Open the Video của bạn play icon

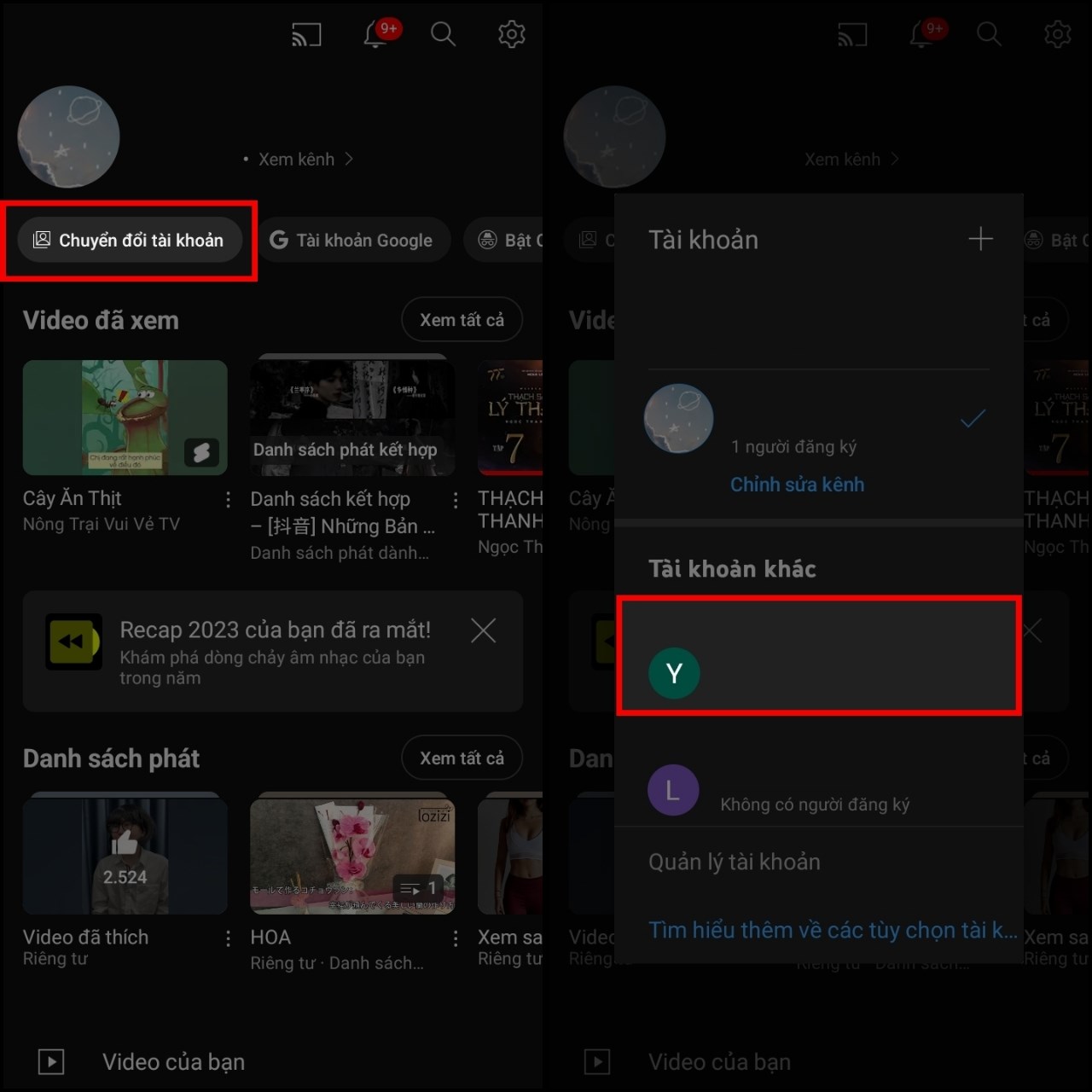coord(50,1061)
